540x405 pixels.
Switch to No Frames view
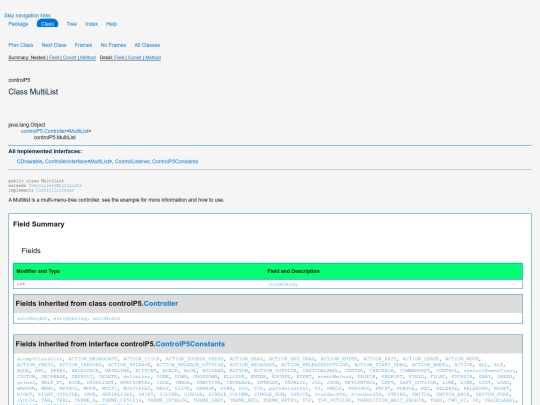tap(113, 45)
